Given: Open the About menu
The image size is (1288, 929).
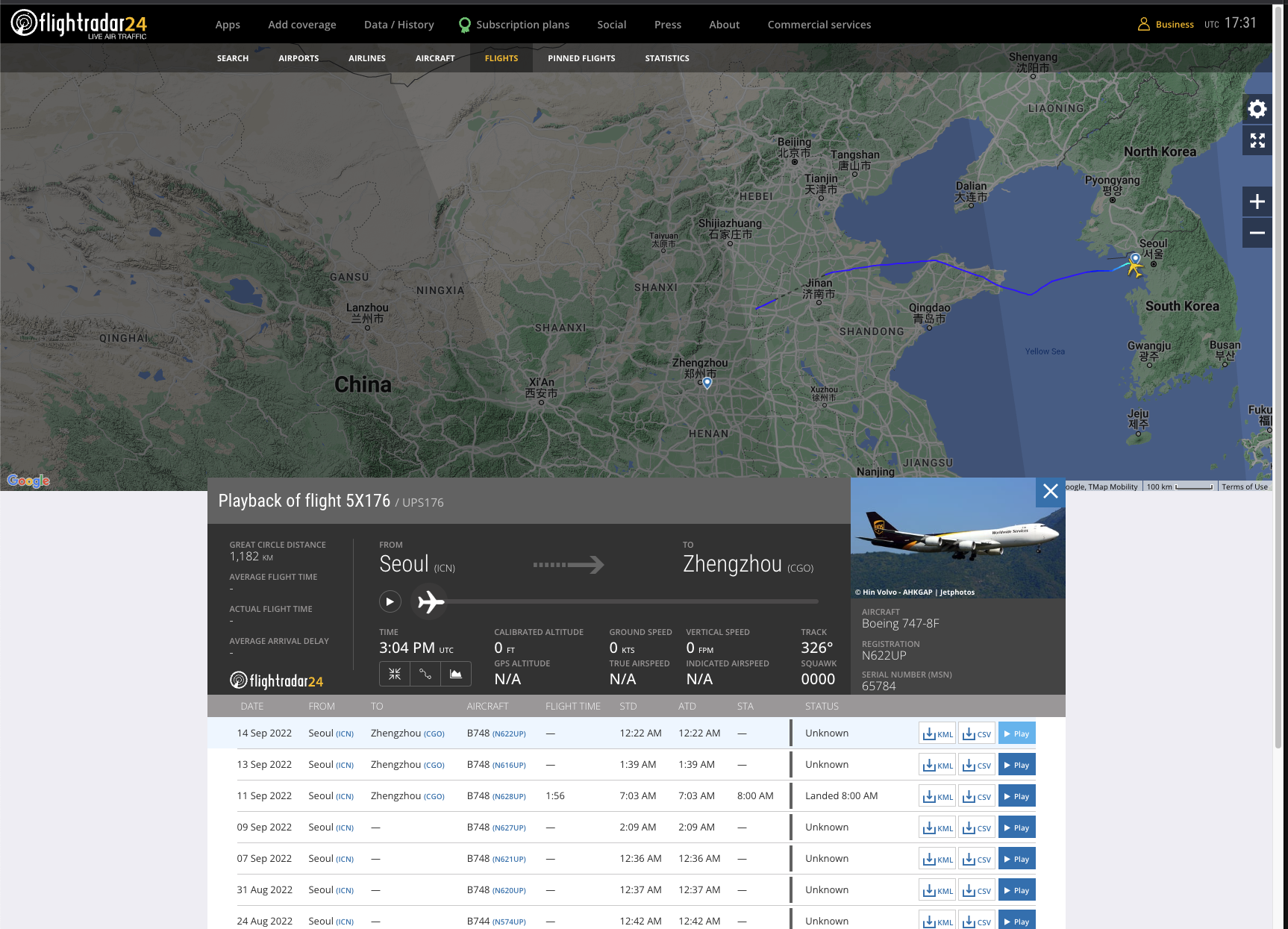Looking at the screenshot, I should [x=725, y=25].
